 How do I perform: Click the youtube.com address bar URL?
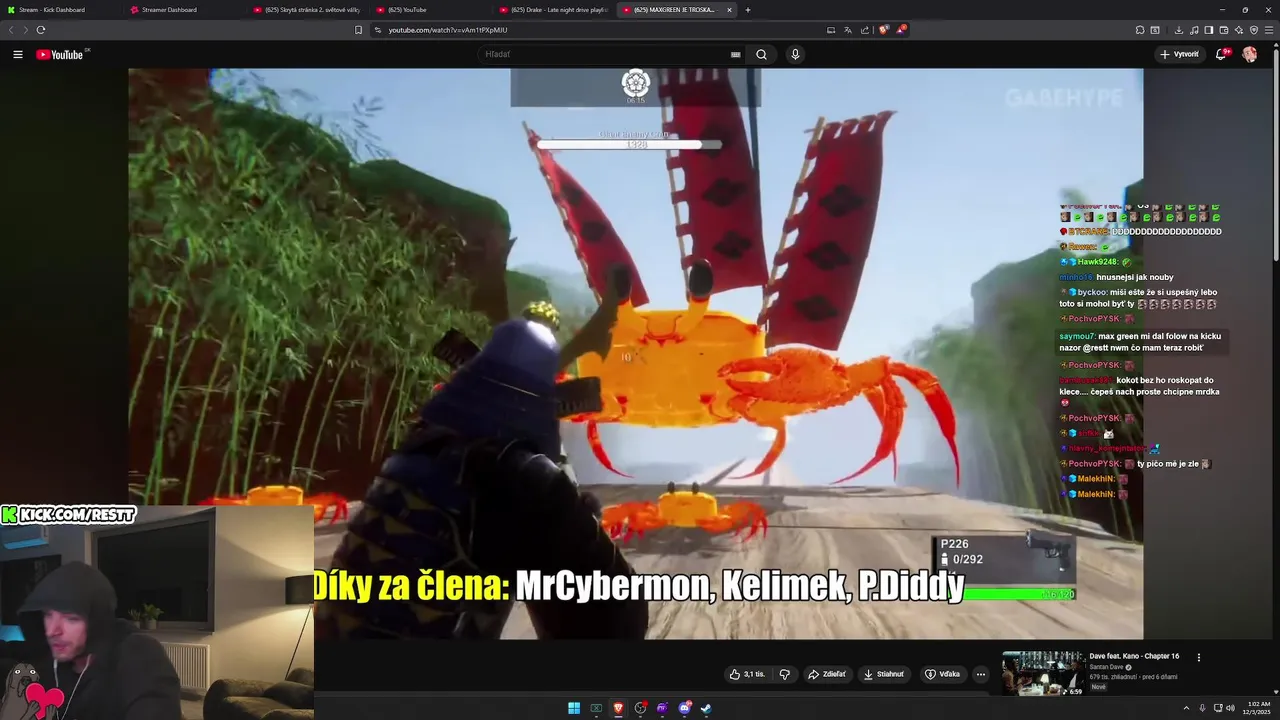(x=448, y=30)
